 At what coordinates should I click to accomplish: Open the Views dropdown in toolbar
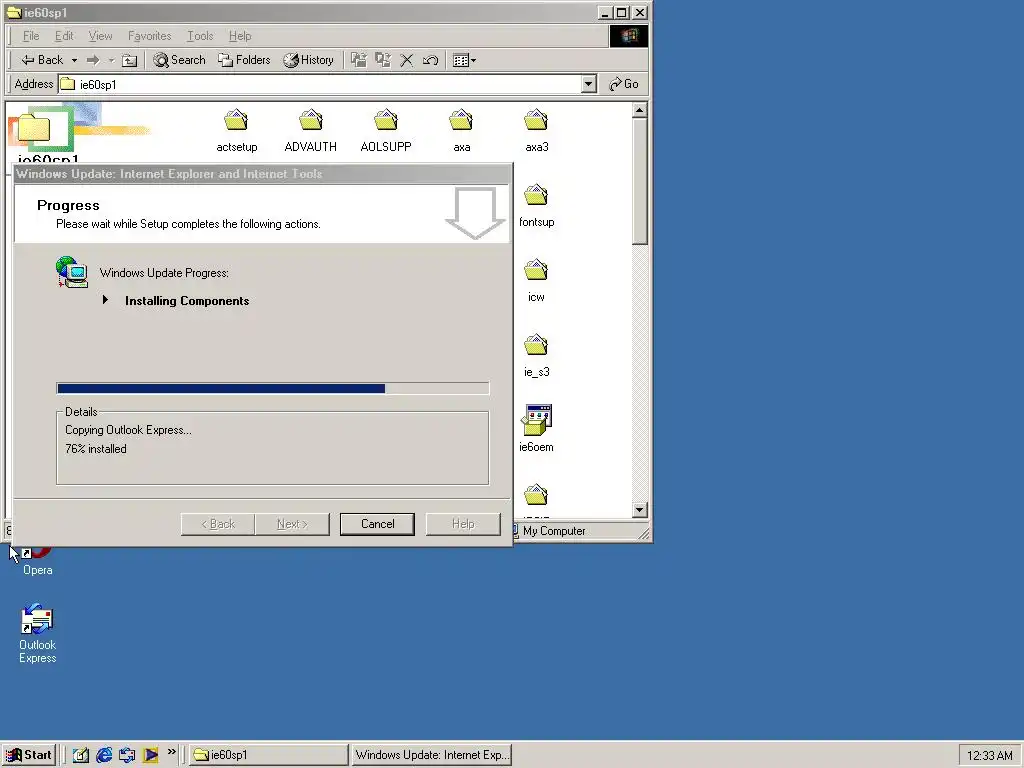click(x=464, y=60)
